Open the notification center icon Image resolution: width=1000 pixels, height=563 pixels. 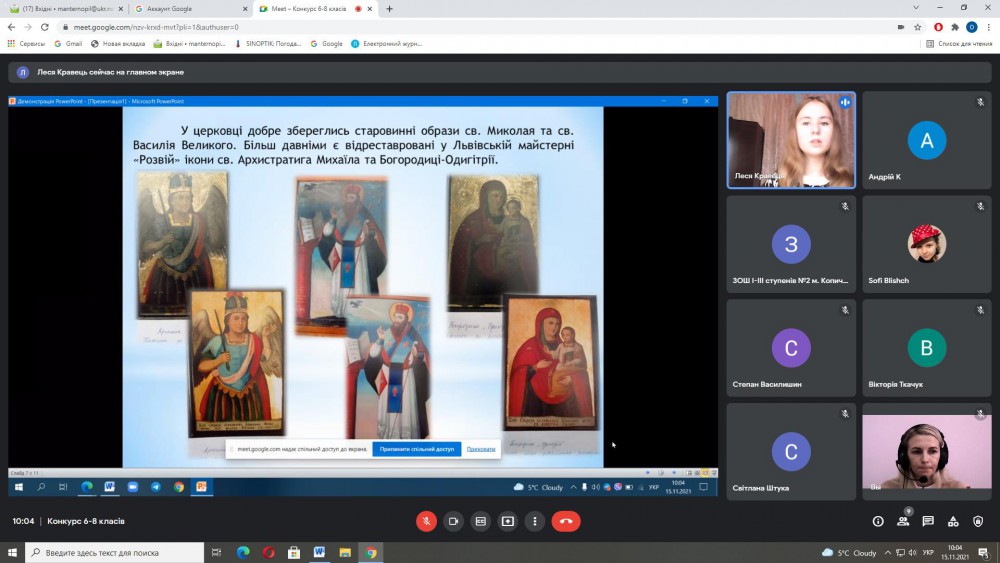pyautogui.click(x=983, y=553)
